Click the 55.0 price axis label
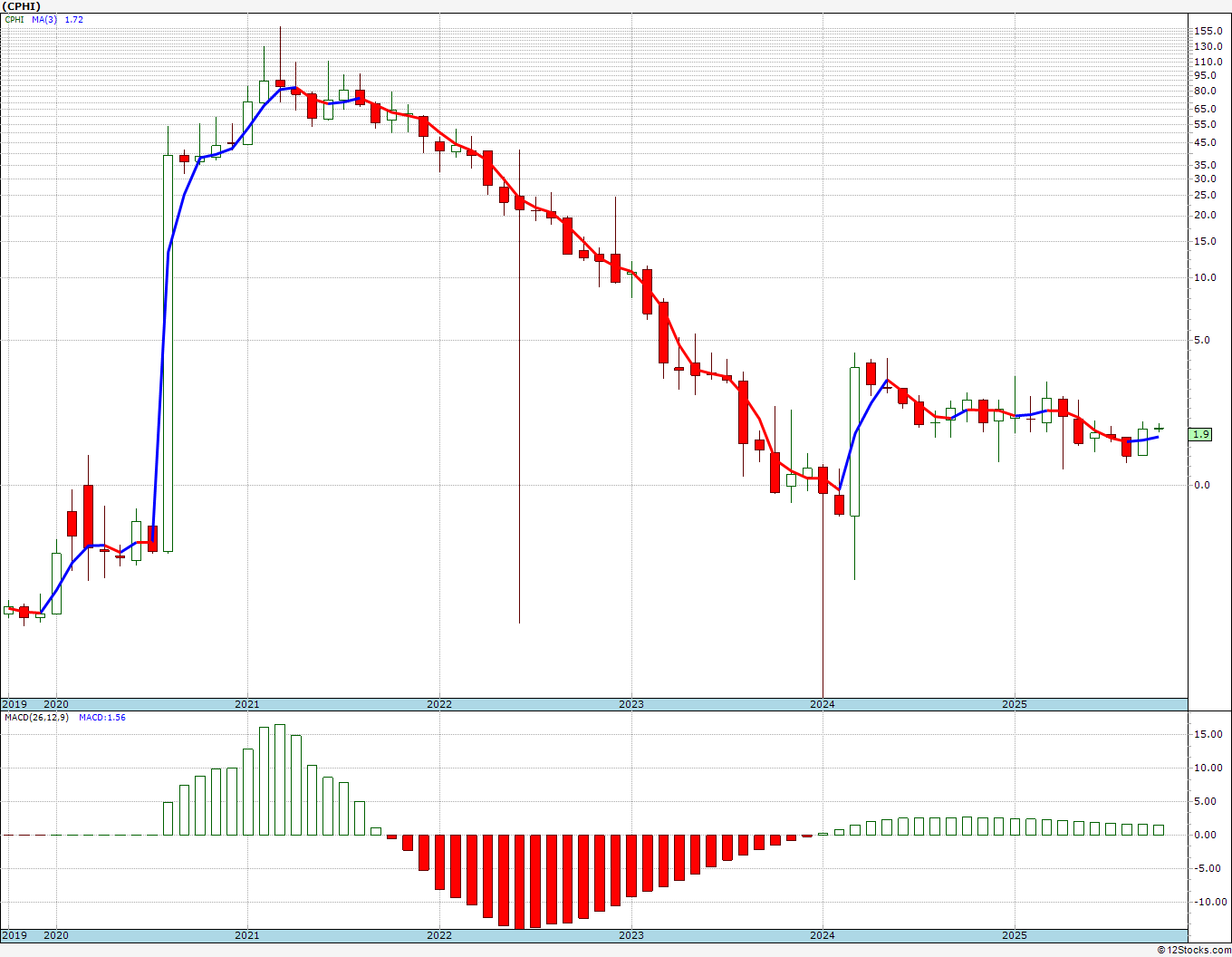The width and height of the screenshot is (1232, 957). pos(1205,124)
